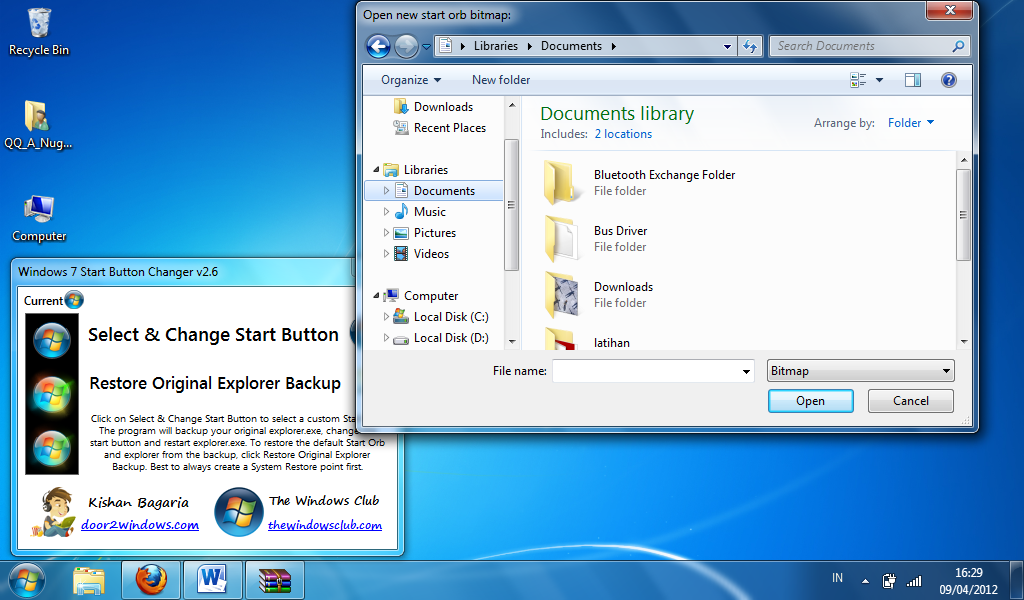1024x600 pixels.
Task: Expand the Documents tree node
Action: click(386, 191)
